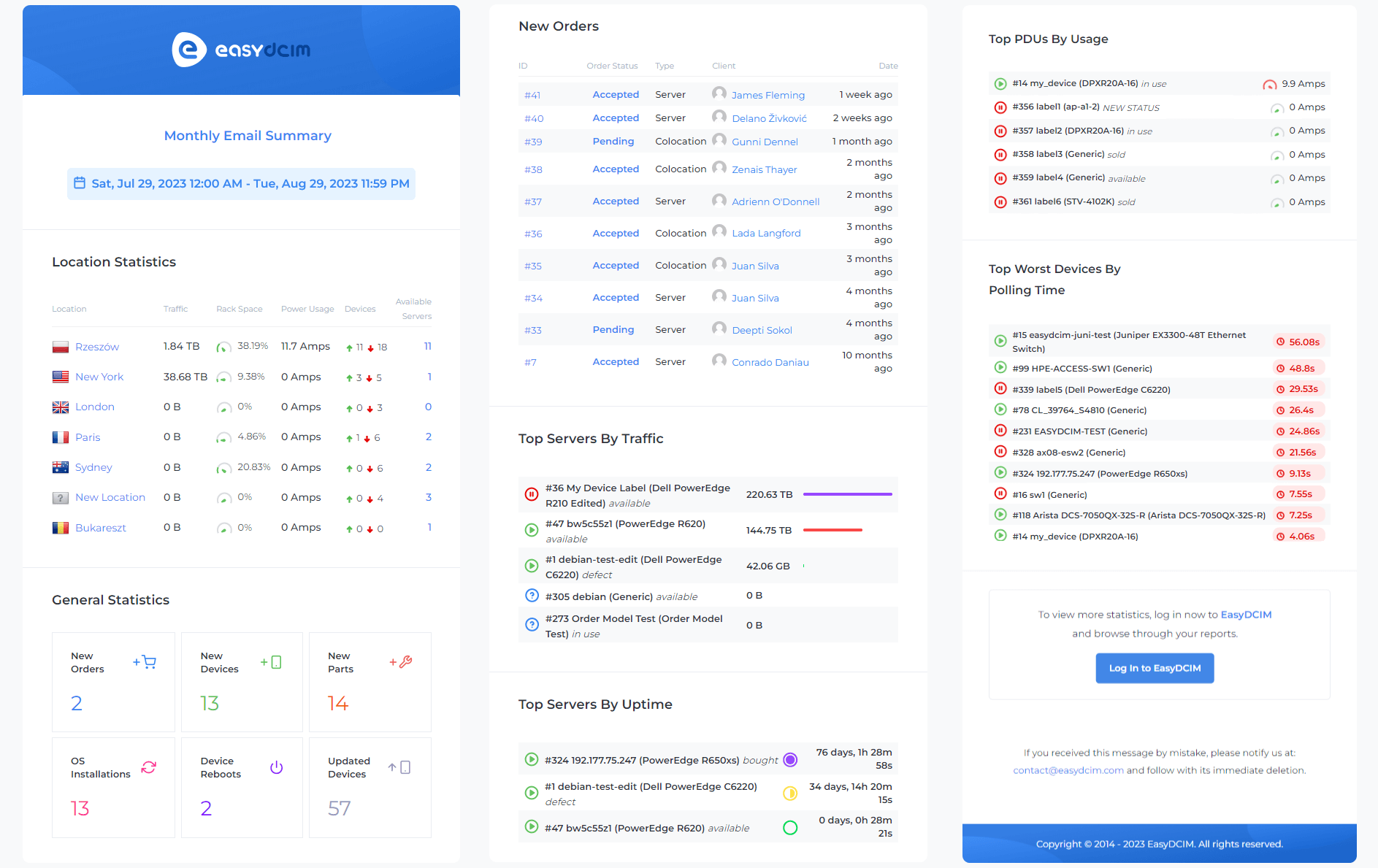Click the New Orders cart icon
Viewport: 1378px width, 868px height.
(x=145, y=662)
